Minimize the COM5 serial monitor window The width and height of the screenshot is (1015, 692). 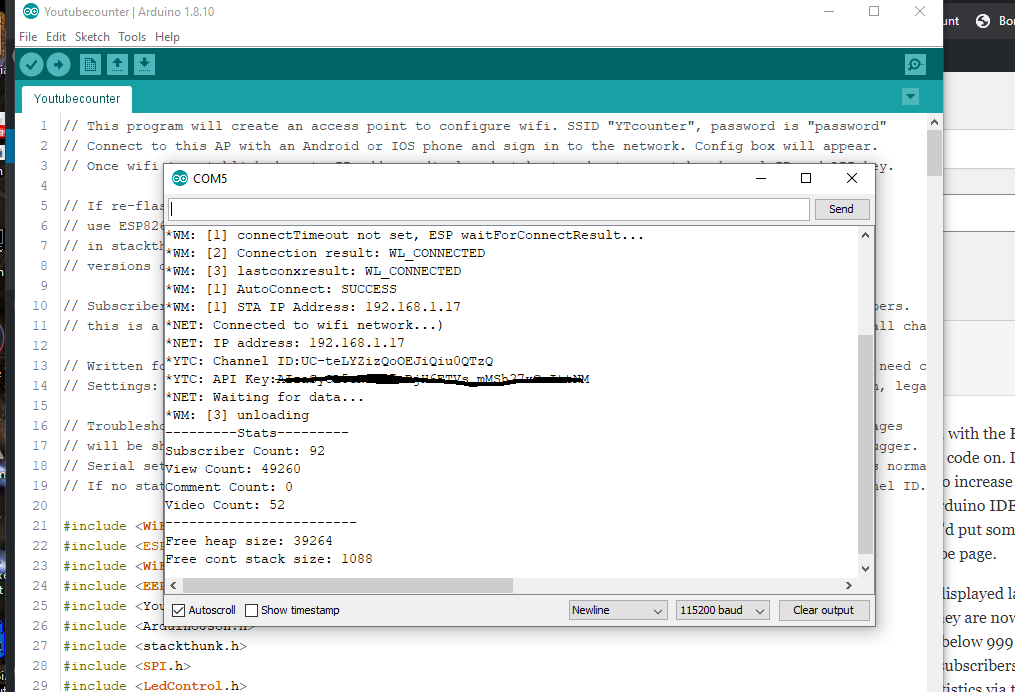(x=761, y=178)
